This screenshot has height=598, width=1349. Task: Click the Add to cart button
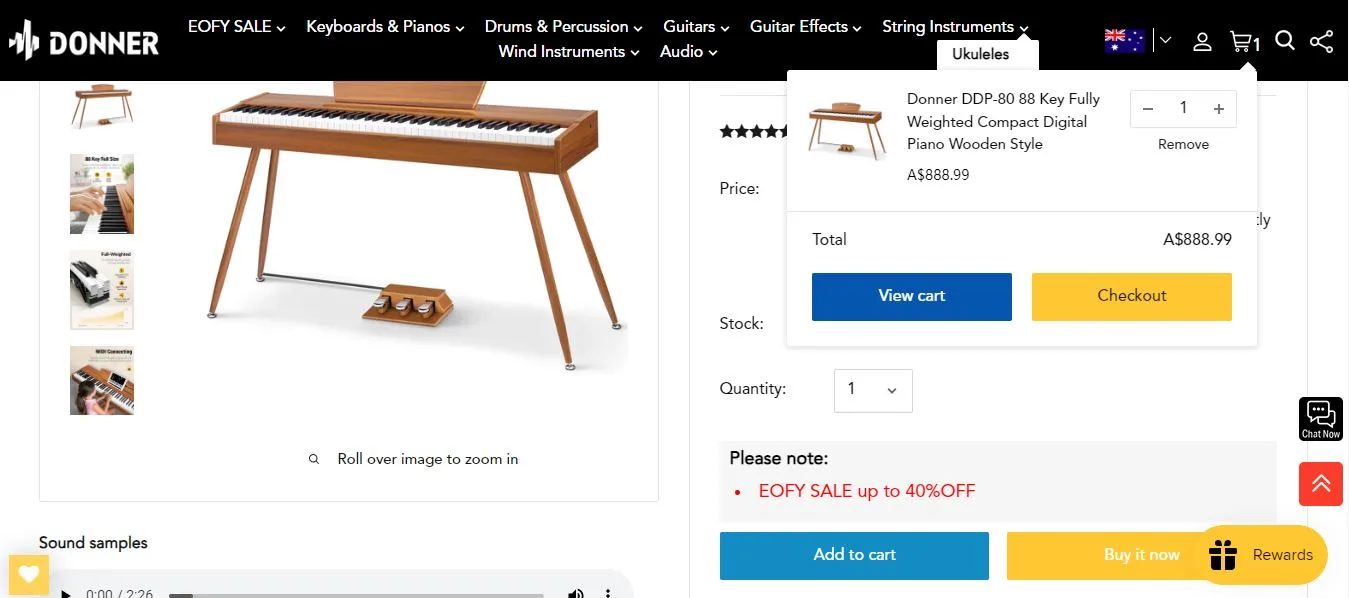(853, 555)
